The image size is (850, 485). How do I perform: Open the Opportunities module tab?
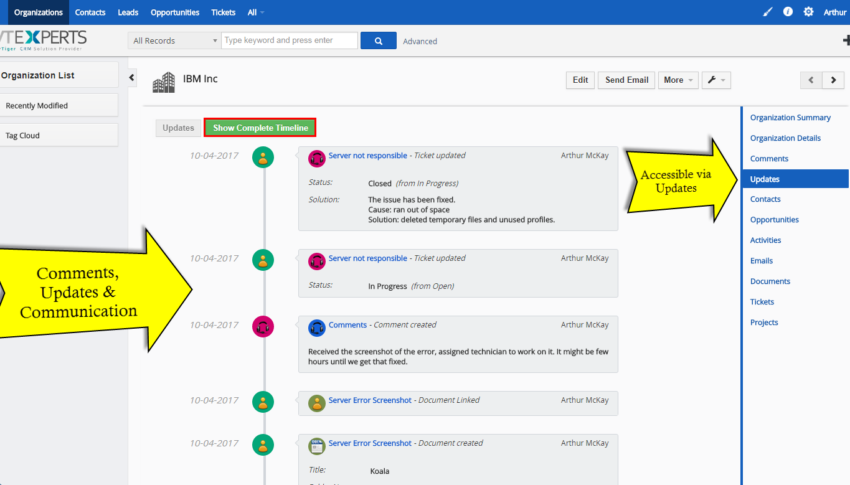click(175, 12)
